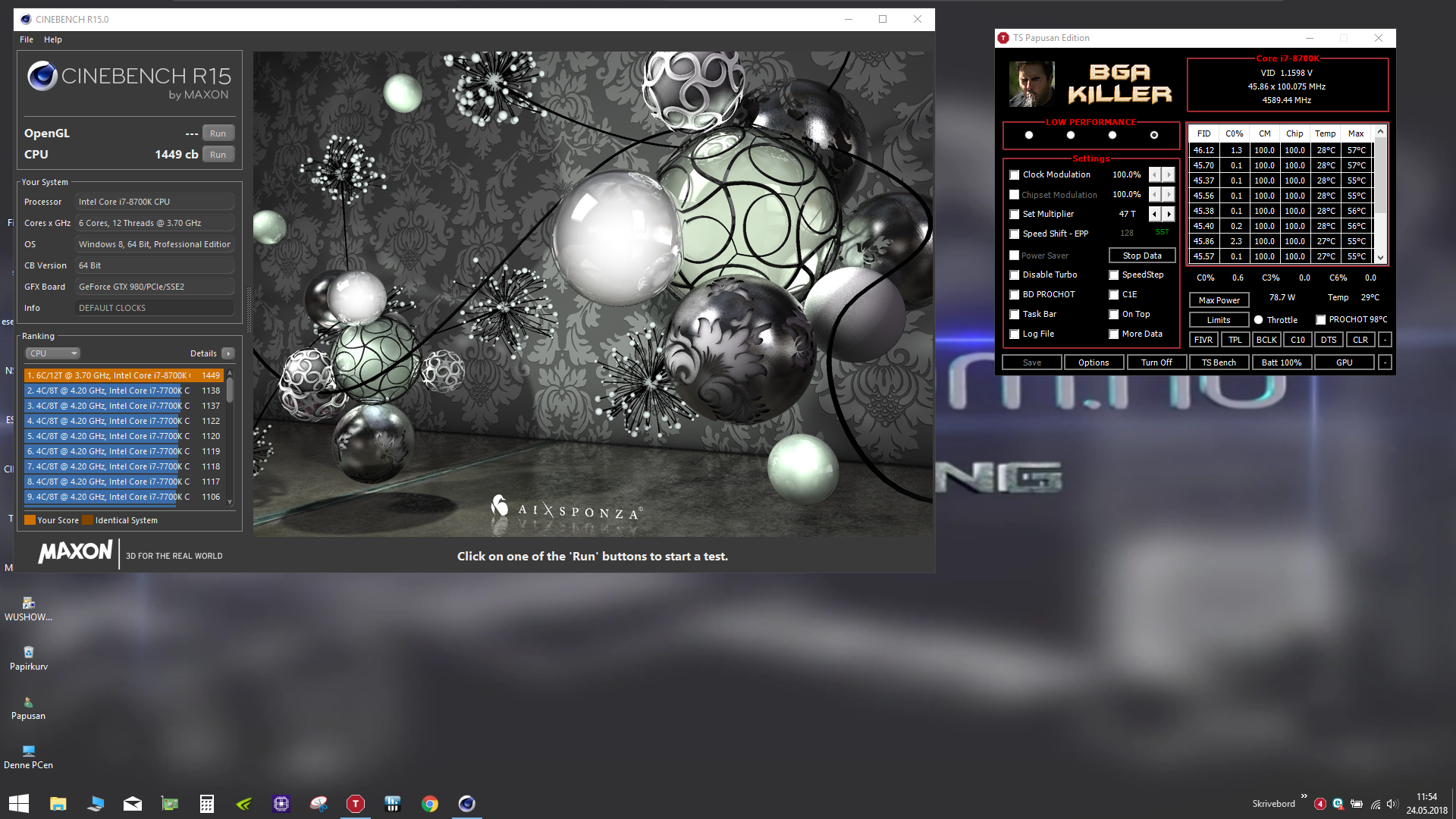Open the Wi-Fi network tray icon

1375,804
